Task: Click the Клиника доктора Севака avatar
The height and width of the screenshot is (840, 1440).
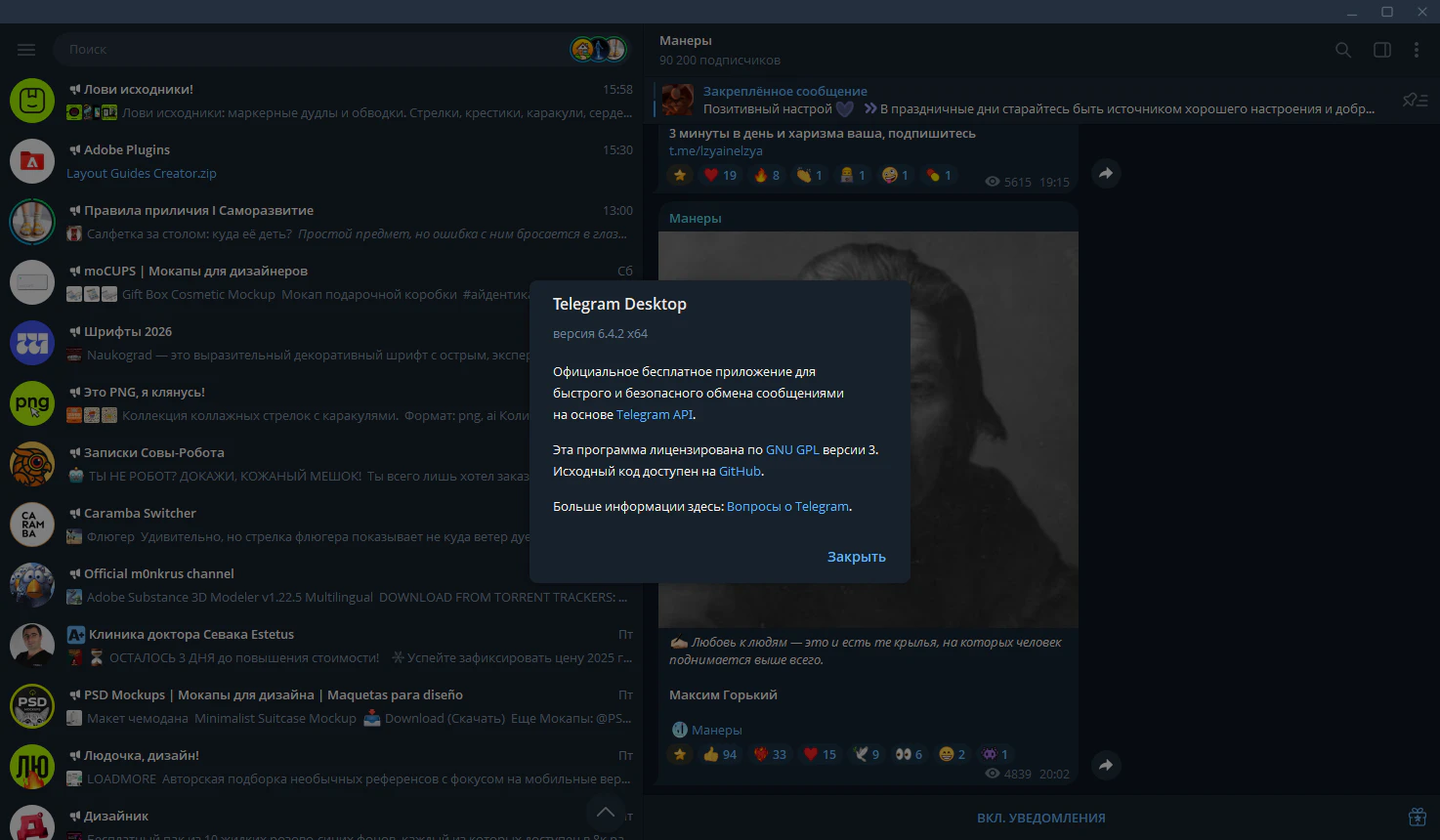Action: [32, 646]
